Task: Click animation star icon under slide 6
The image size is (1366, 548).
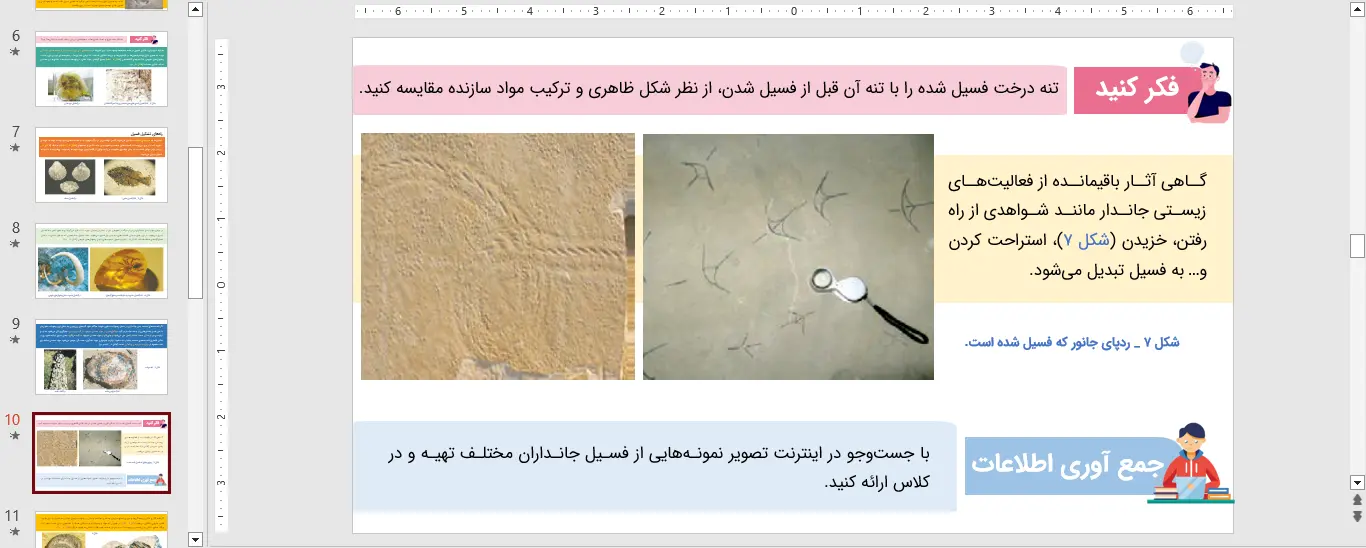Action: [x=15, y=52]
